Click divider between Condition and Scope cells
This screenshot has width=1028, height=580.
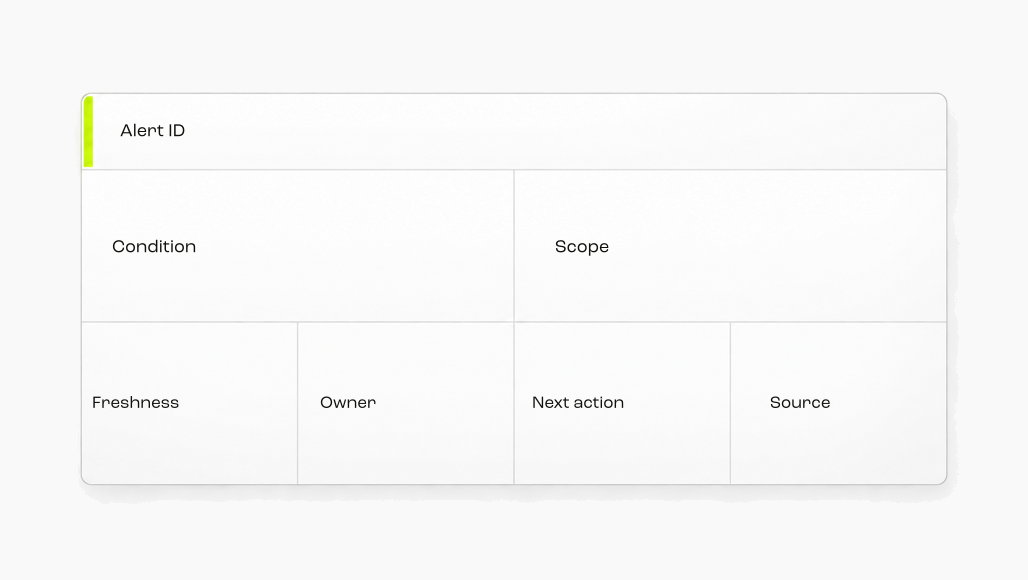(514, 246)
